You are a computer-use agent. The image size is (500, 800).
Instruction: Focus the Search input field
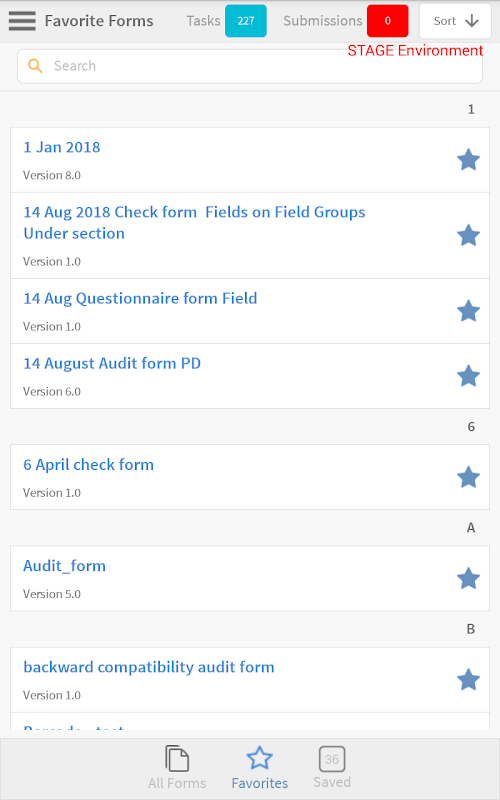pos(250,66)
